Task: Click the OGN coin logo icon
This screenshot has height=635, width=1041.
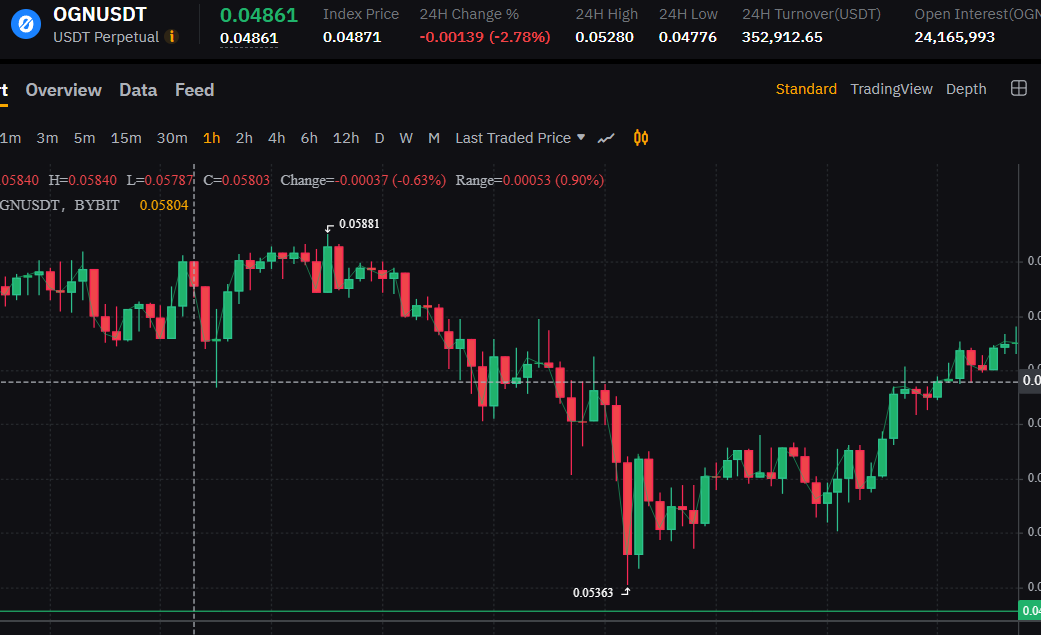Action: point(25,23)
